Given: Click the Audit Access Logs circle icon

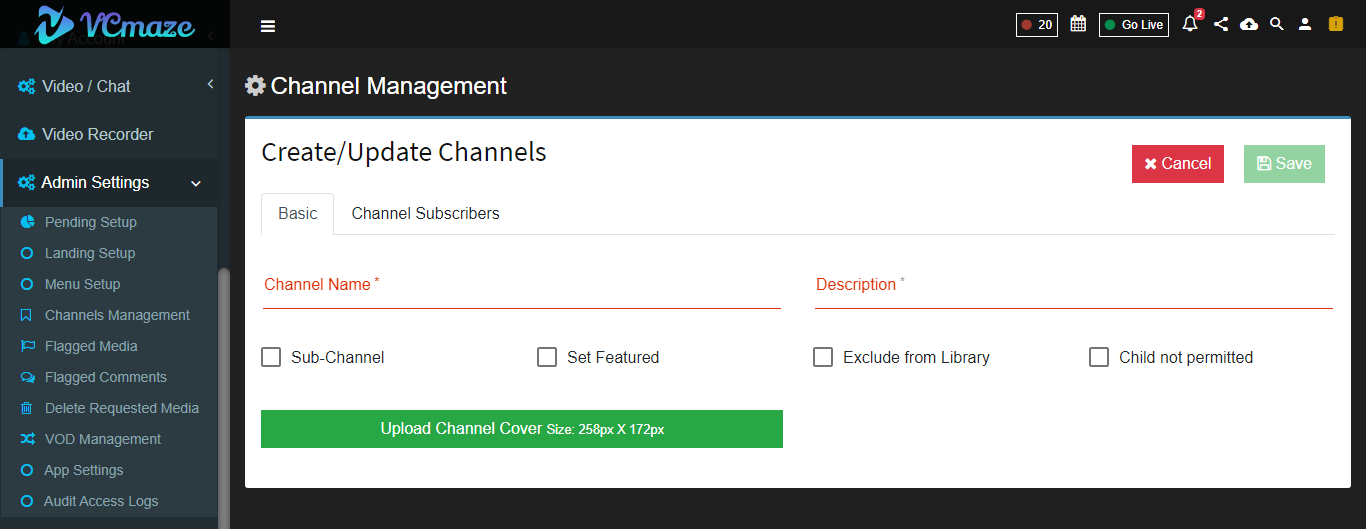Looking at the screenshot, I should coord(27,501).
